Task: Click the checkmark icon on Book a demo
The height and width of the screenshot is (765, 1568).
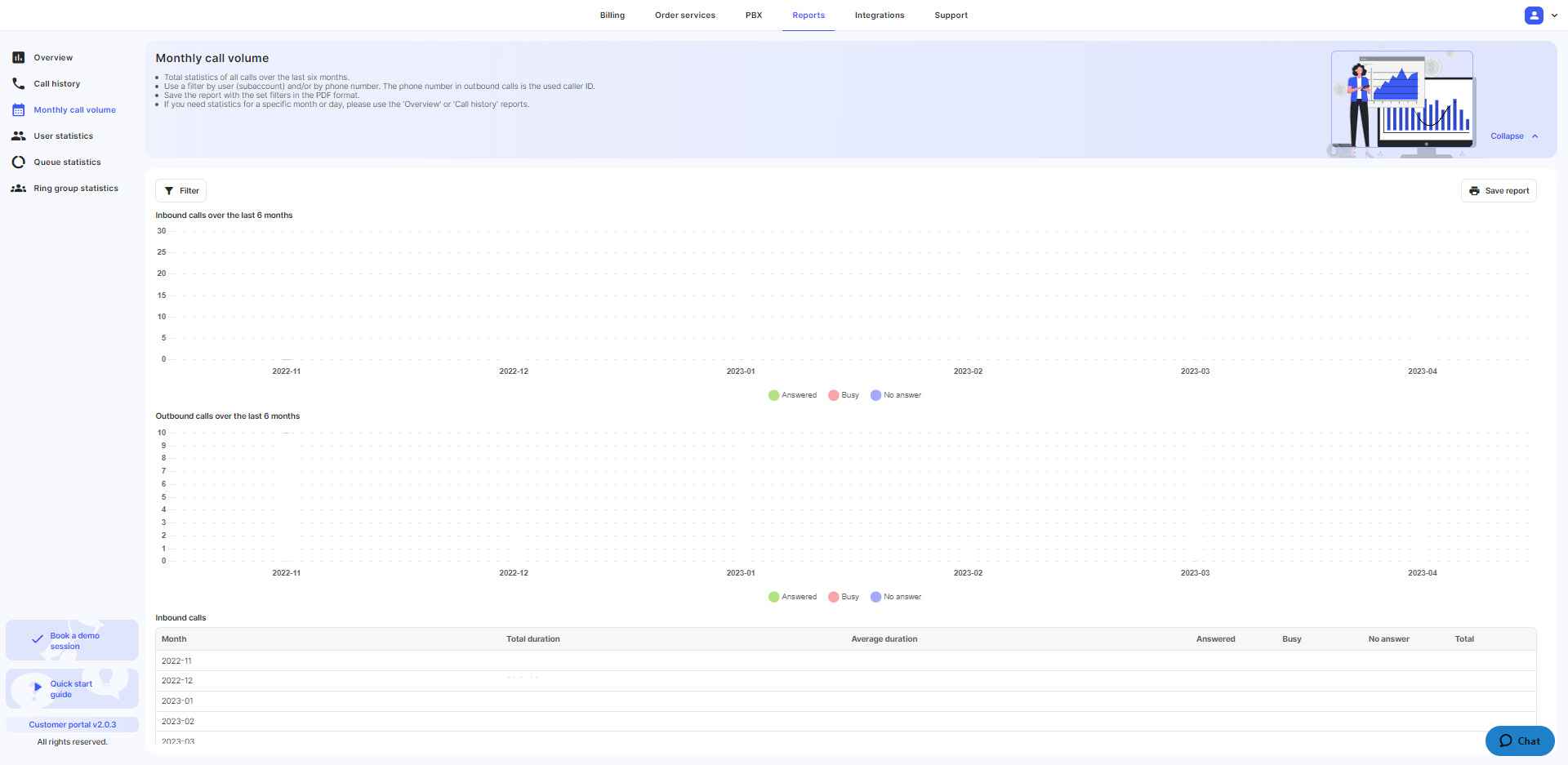Action: pyautogui.click(x=37, y=639)
